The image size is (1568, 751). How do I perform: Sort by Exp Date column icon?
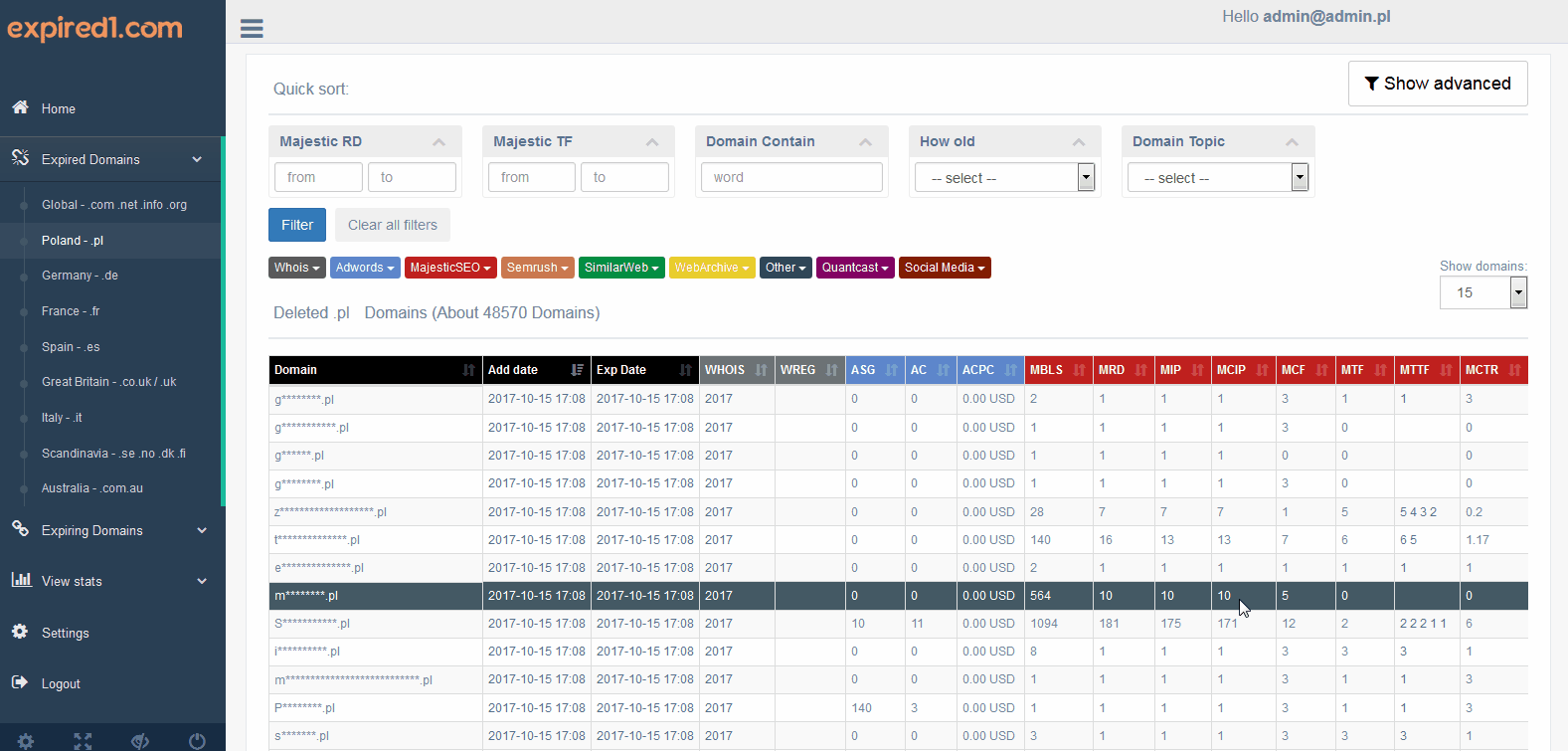click(686, 370)
